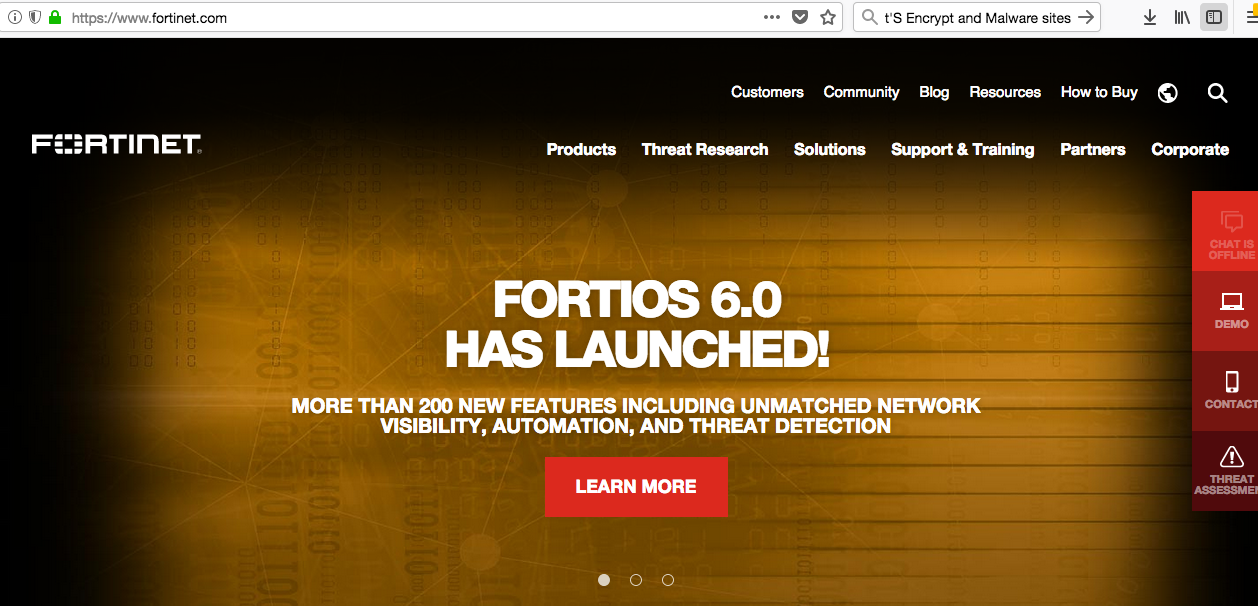This screenshot has width=1258, height=606.
Task: Visit the Community page link
Action: click(x=861, y=92)
